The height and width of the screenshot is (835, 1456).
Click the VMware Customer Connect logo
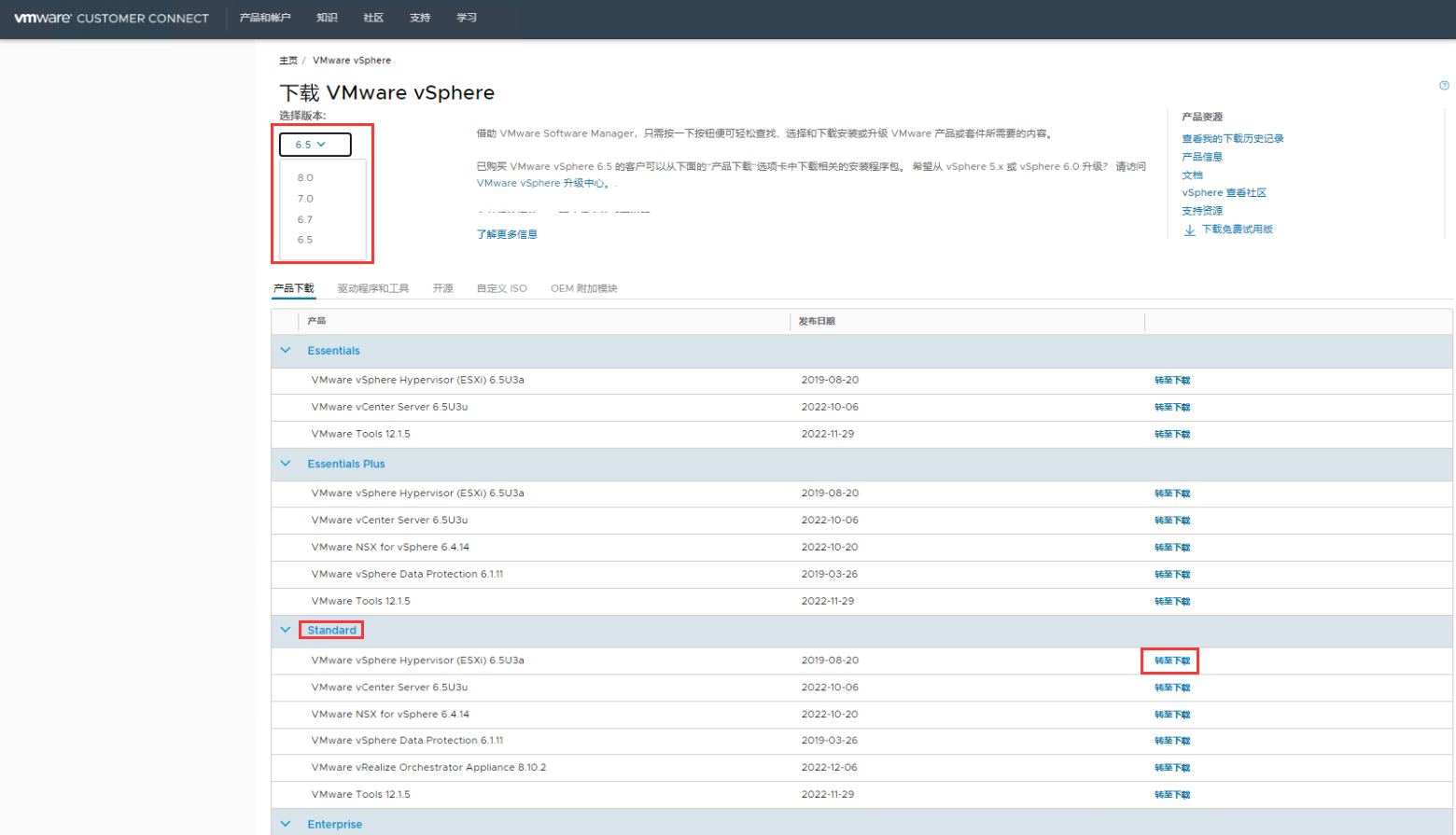click(111, 18)
